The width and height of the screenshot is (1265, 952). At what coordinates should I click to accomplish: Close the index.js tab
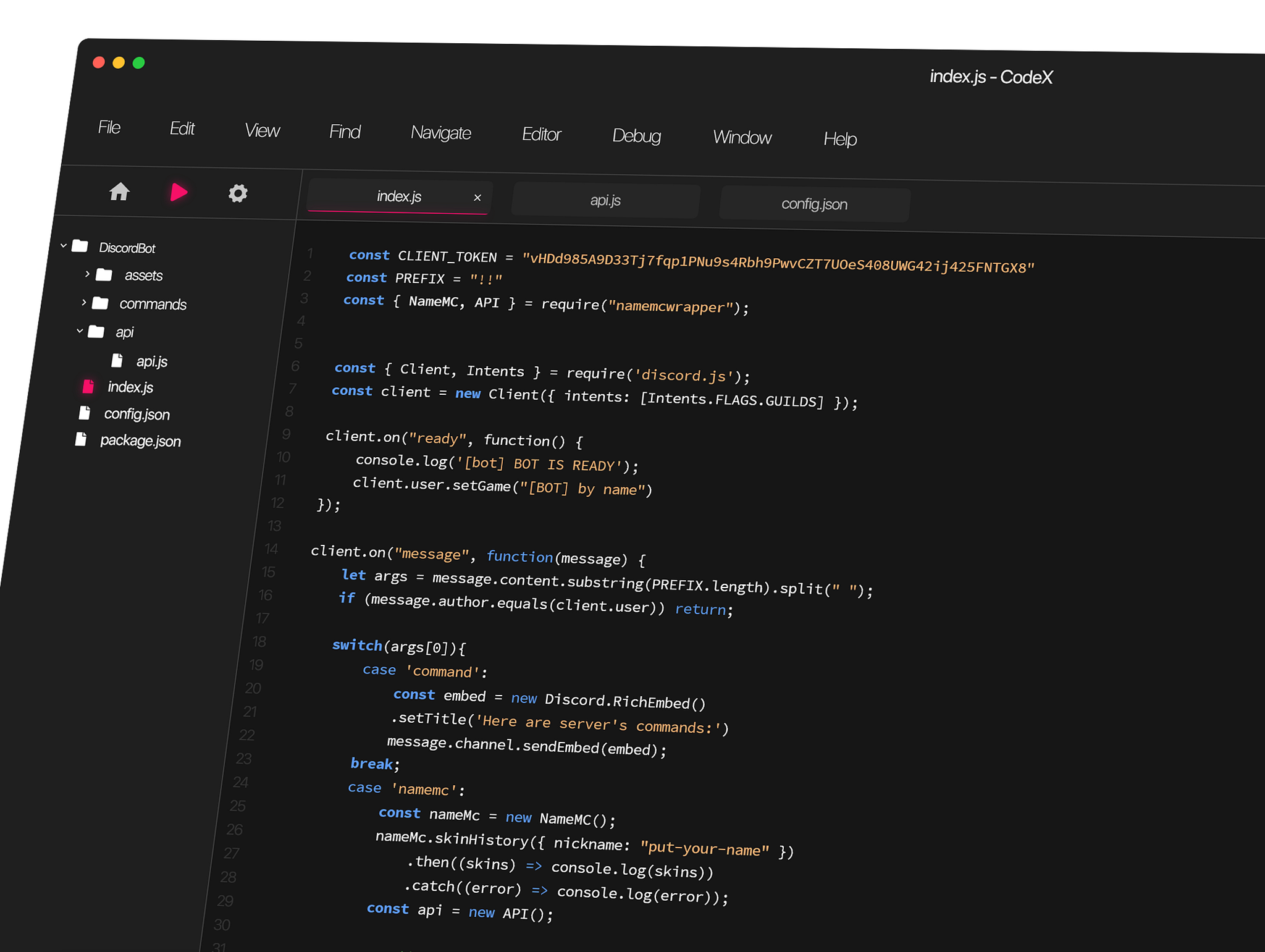pyautogui.click(x=477, y=197)
